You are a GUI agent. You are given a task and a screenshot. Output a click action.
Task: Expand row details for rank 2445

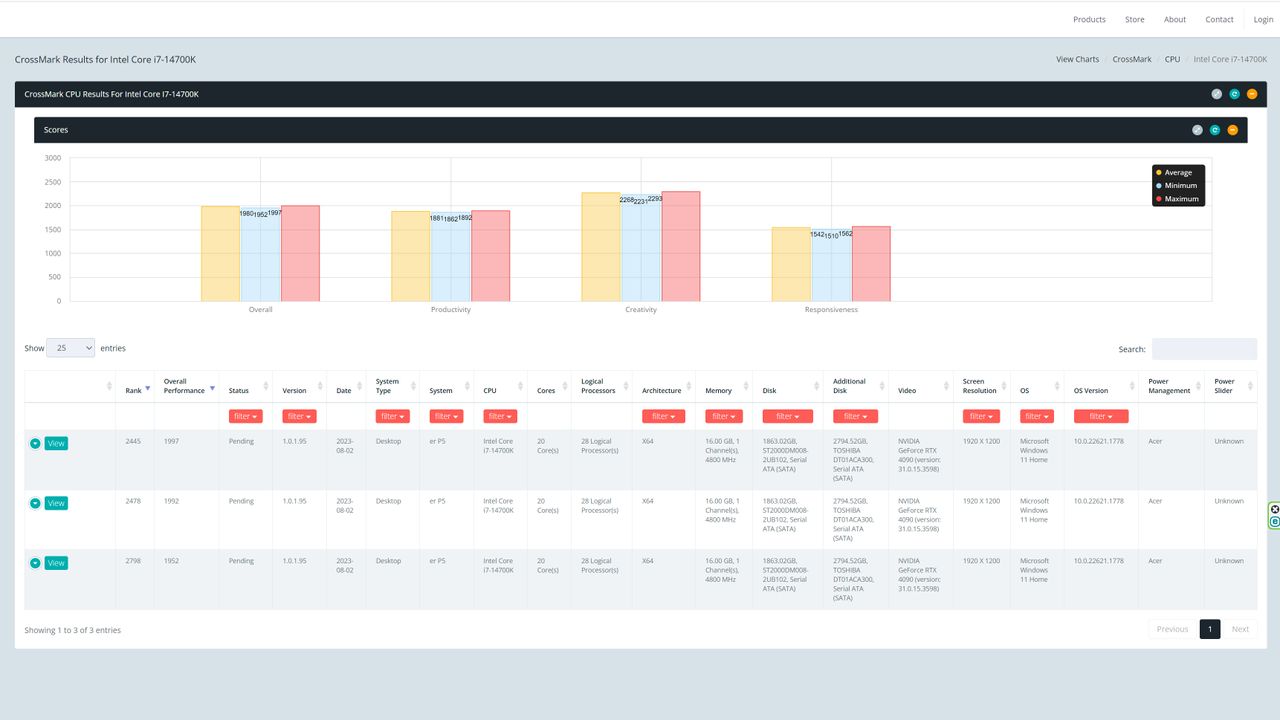(35, 443)
